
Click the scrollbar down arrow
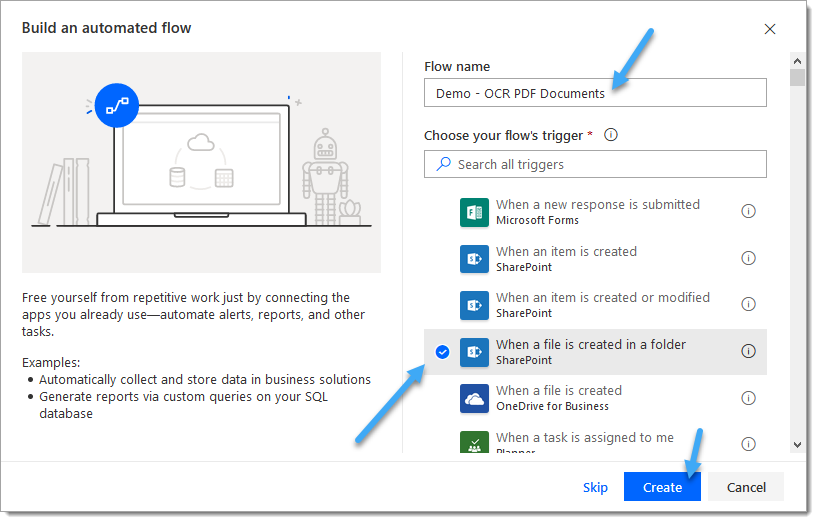coord(797,445)
